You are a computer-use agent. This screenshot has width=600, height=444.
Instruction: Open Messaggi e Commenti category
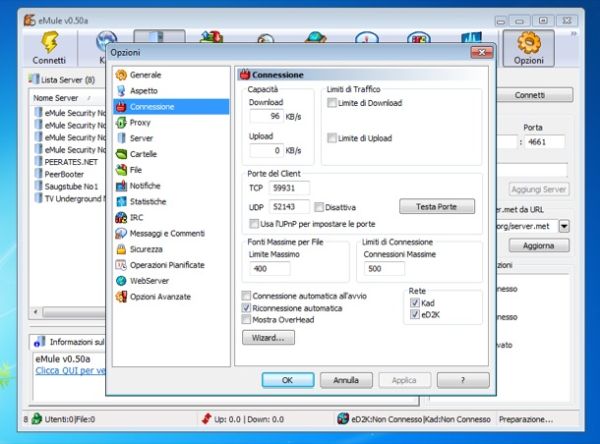click(167, 233)
